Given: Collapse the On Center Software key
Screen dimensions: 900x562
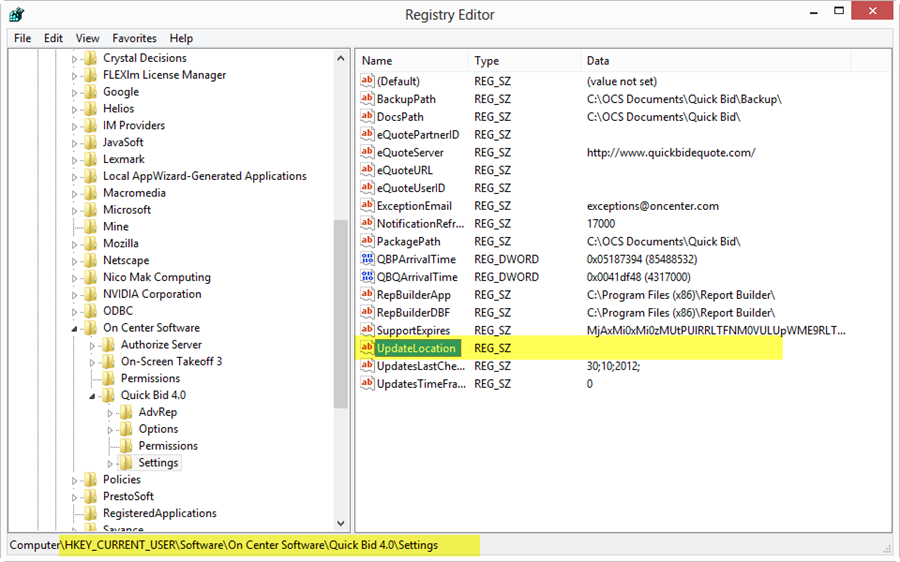Looking at the screenshot, I should (x=74, y=328).
